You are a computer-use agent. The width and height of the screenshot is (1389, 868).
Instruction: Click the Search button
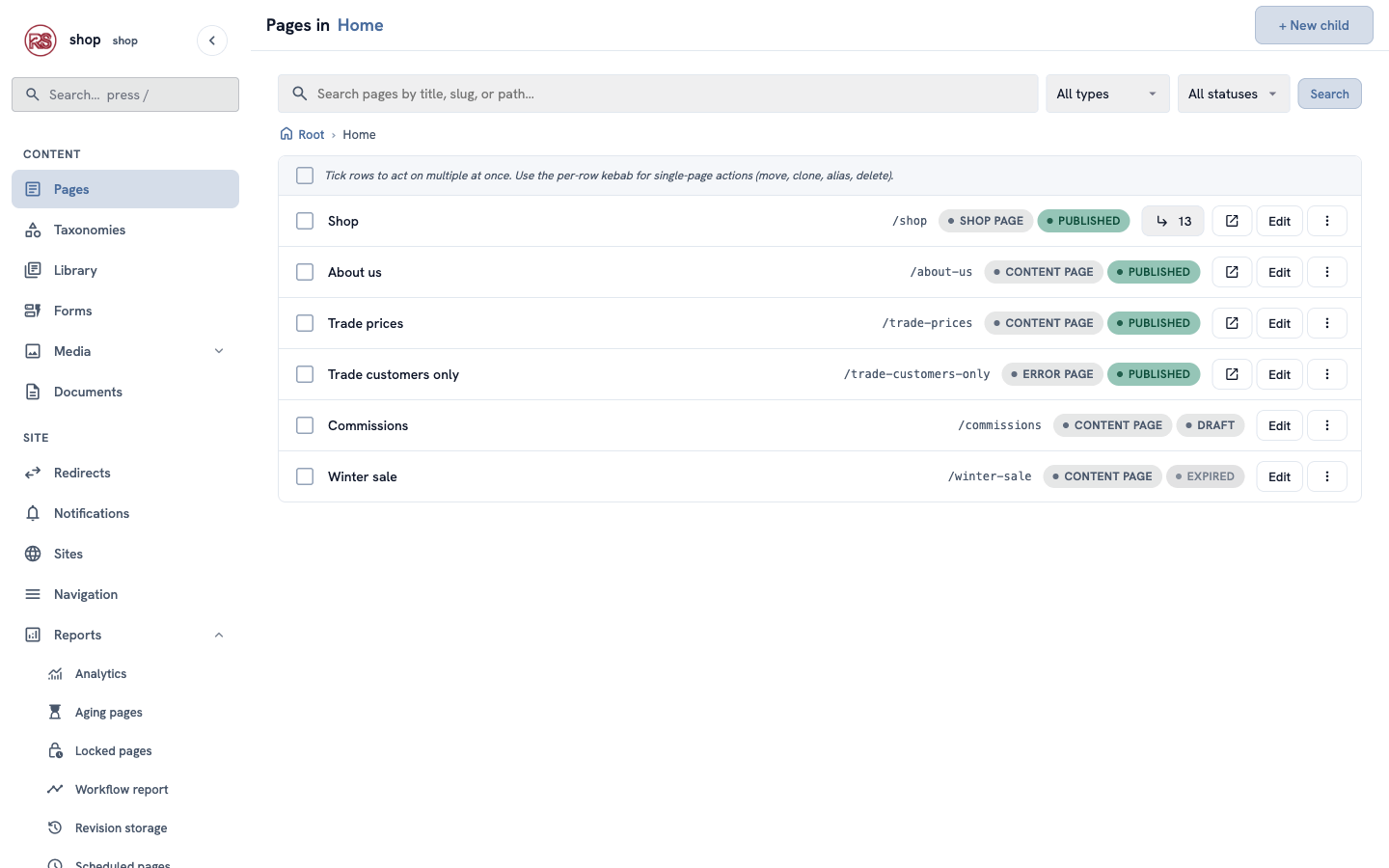(x=1329, y=94)
